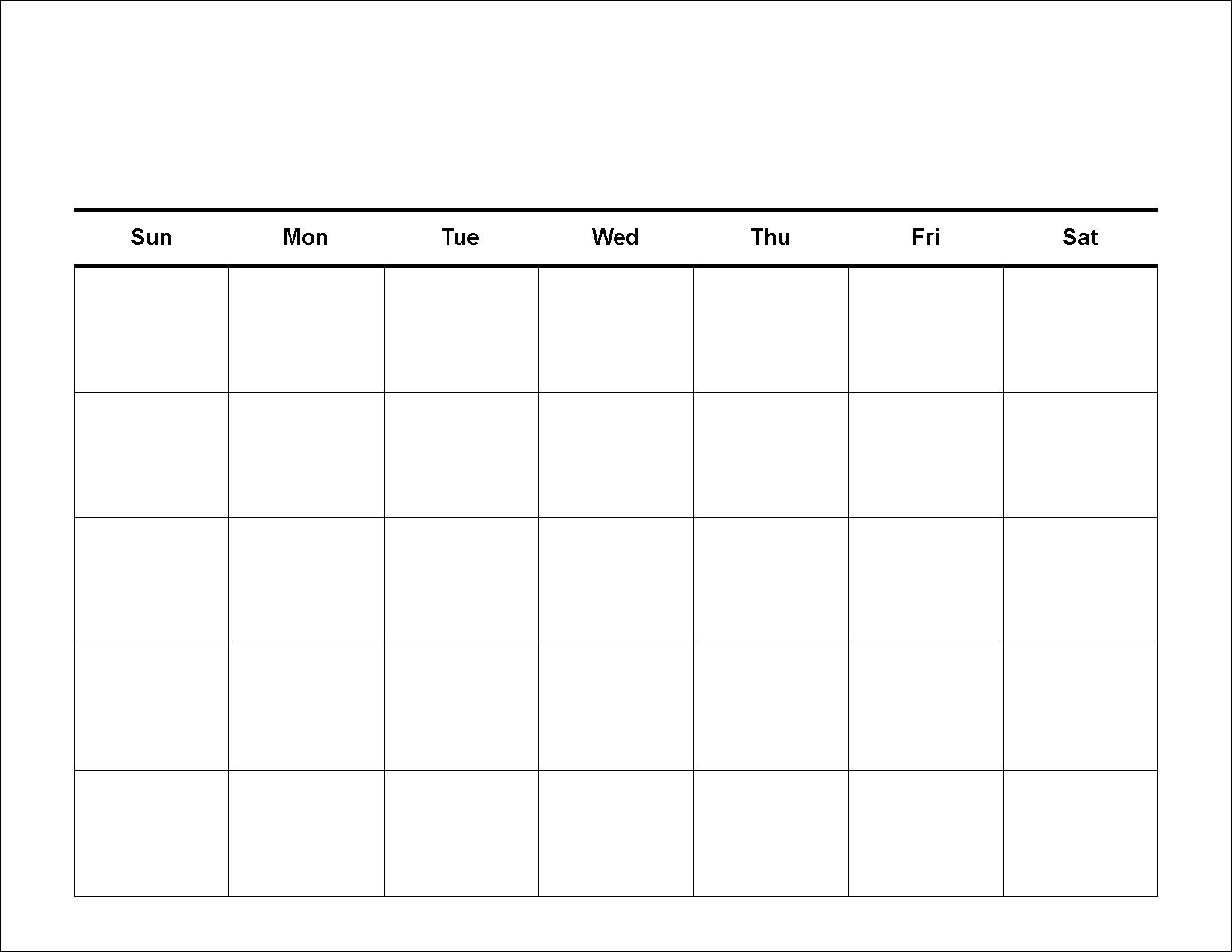
Task: Click the Mon column header
Action: tap(305, 237)
